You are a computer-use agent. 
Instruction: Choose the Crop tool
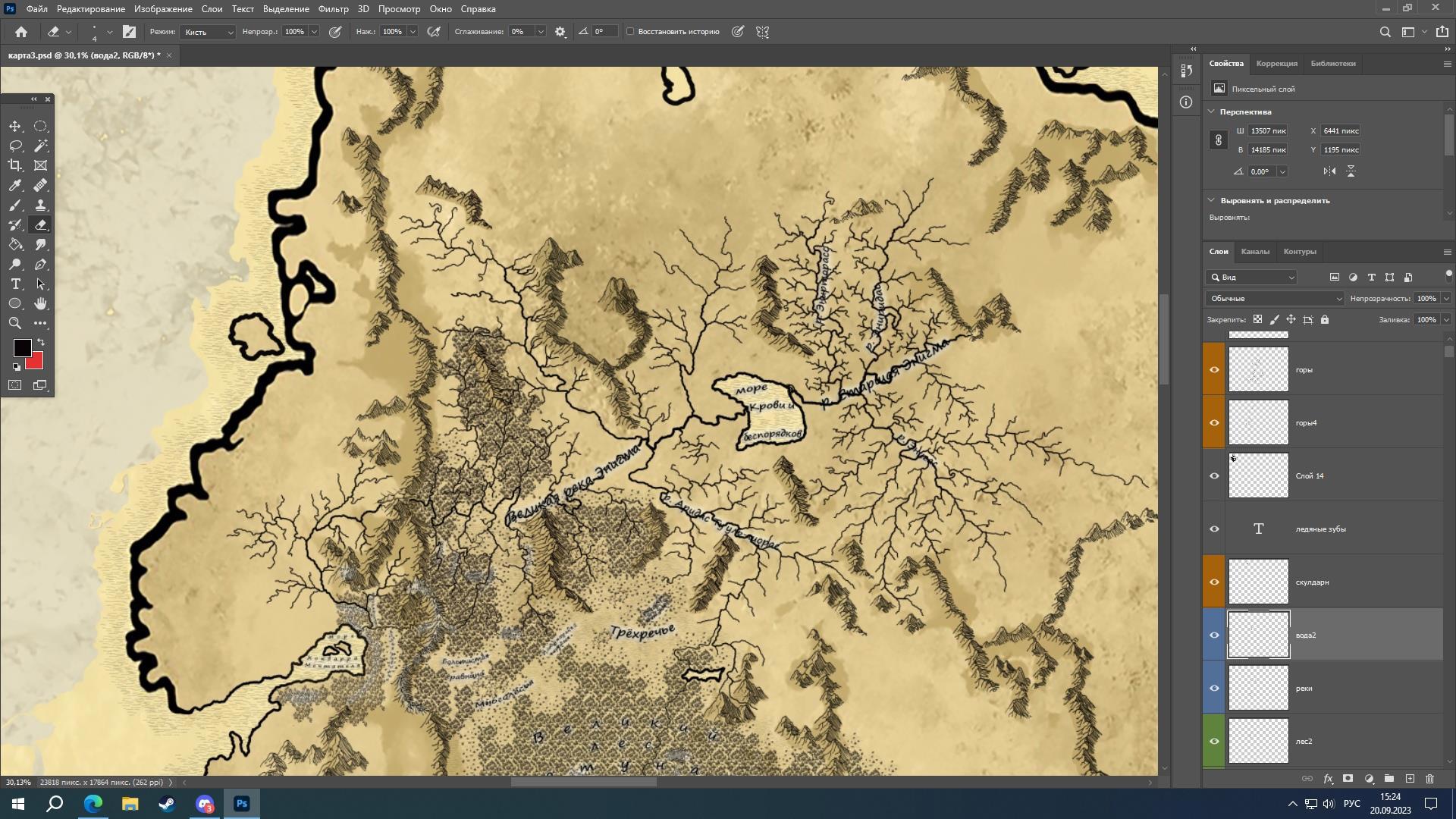(15, 165)
